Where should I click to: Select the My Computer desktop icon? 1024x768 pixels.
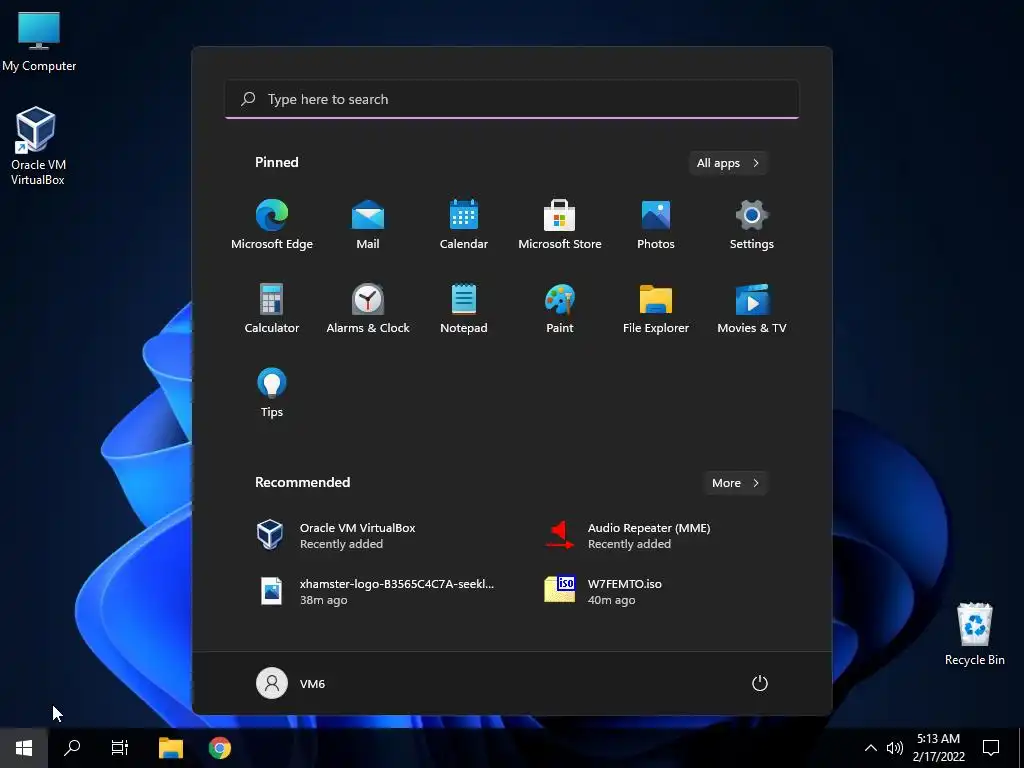(x=39, y=42)
